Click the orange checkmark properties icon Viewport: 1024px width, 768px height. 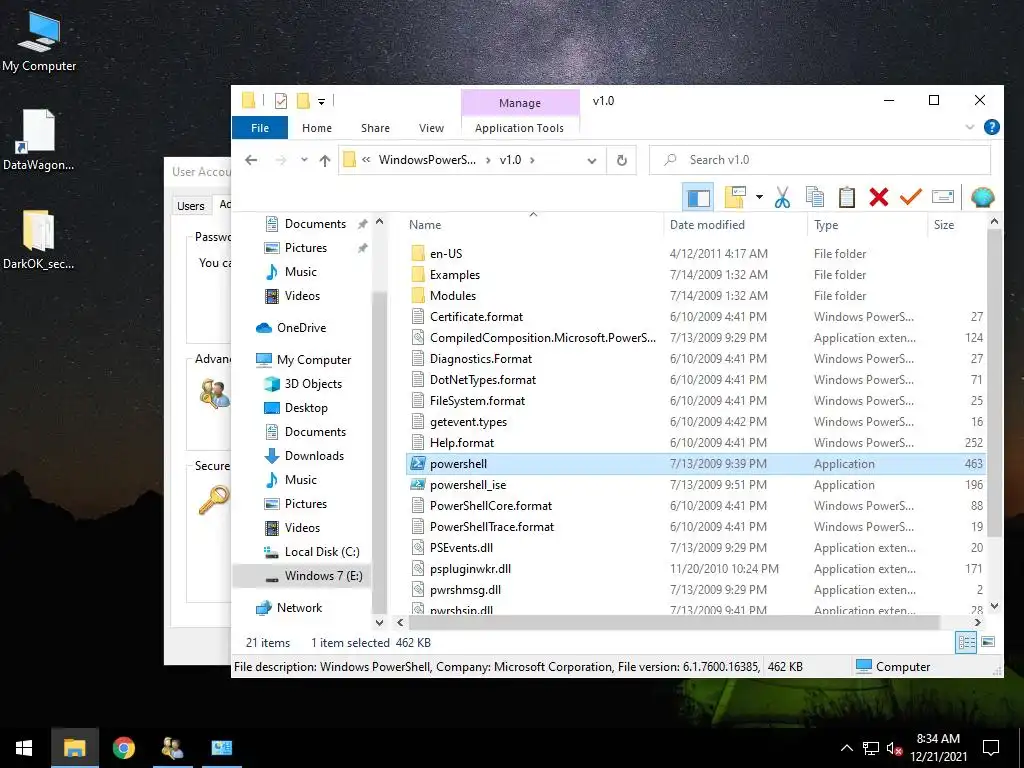(x=910, y=196)
